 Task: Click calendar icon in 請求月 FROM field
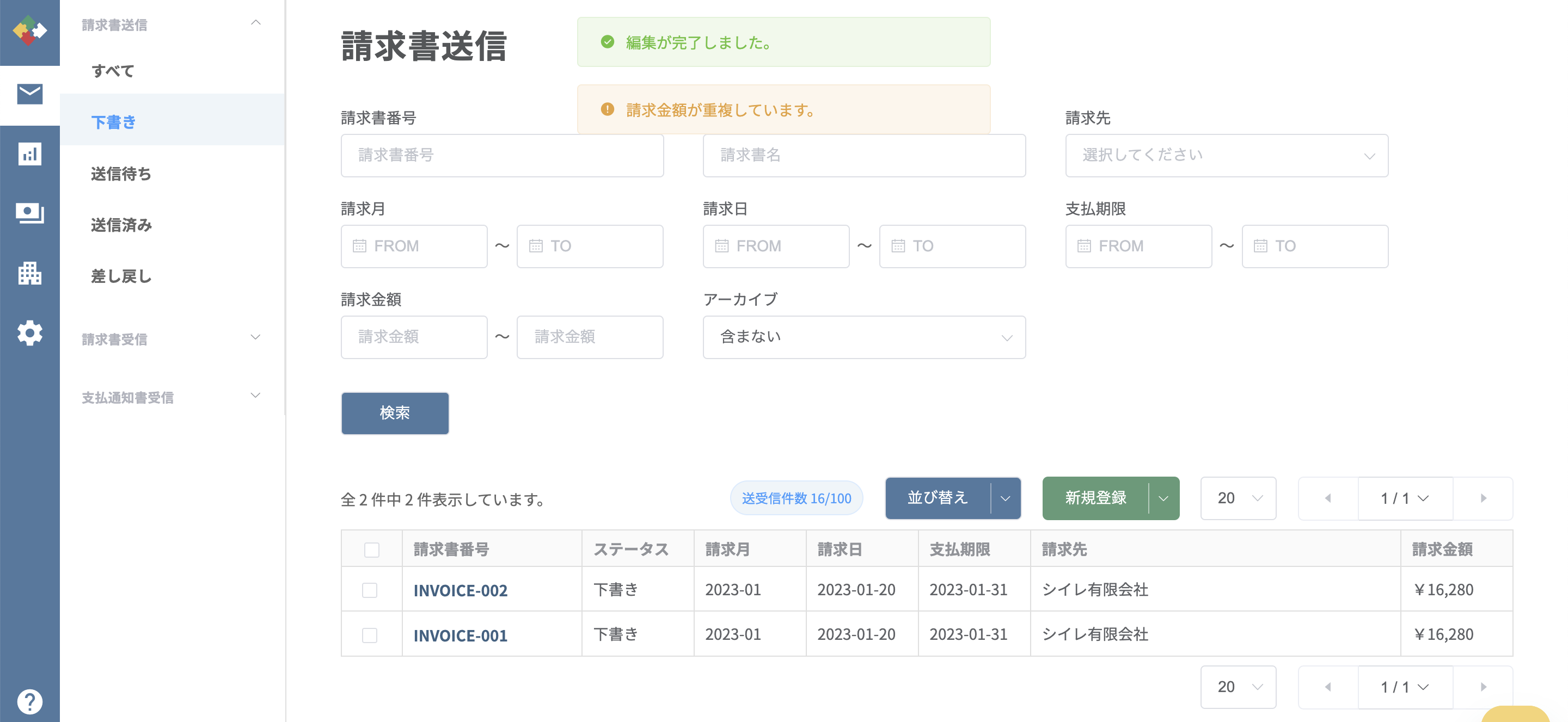(x=359, y=246)
